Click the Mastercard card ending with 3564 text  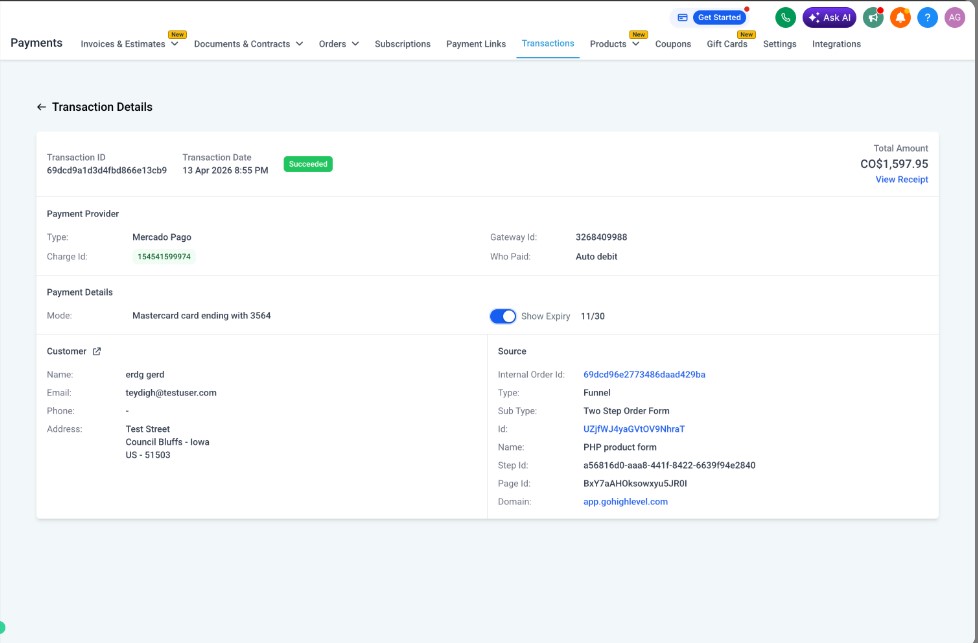201,316
